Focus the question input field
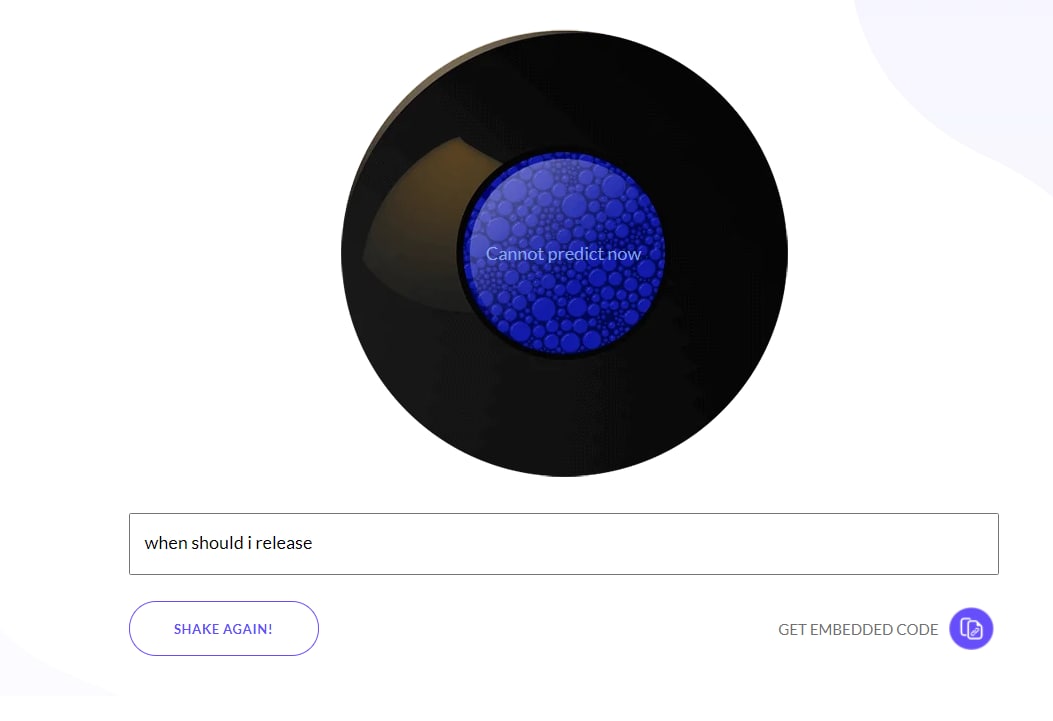The width and height of the screenshot is (1053, 721). [563, 544]
